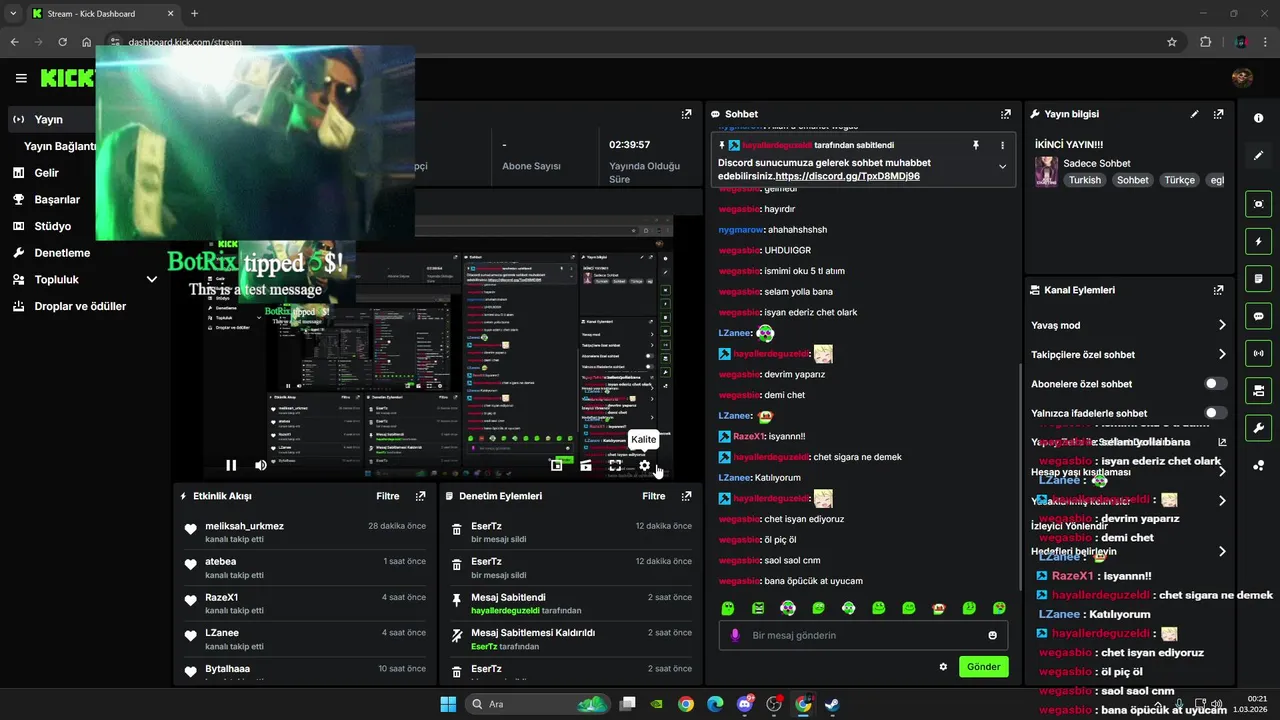This screenshot has width=1280, height=720.
Task: Pop out the Sohbet chat panel
Action: pos(1006,114)
